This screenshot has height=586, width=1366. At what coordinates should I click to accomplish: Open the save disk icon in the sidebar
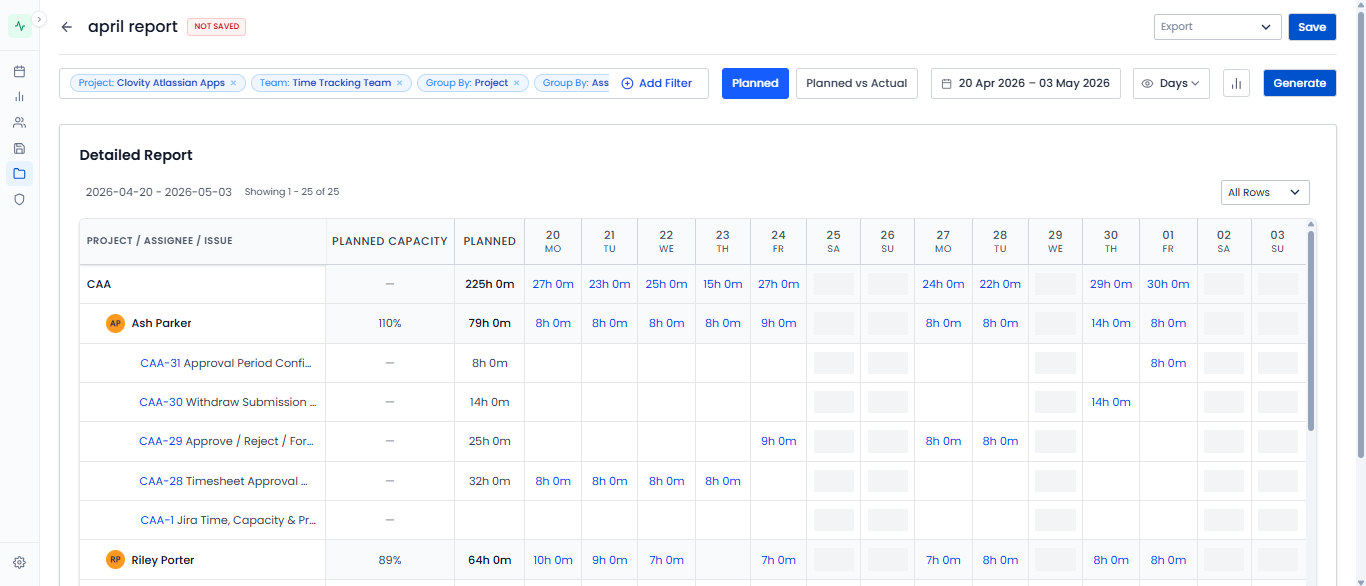coord(19,148)
